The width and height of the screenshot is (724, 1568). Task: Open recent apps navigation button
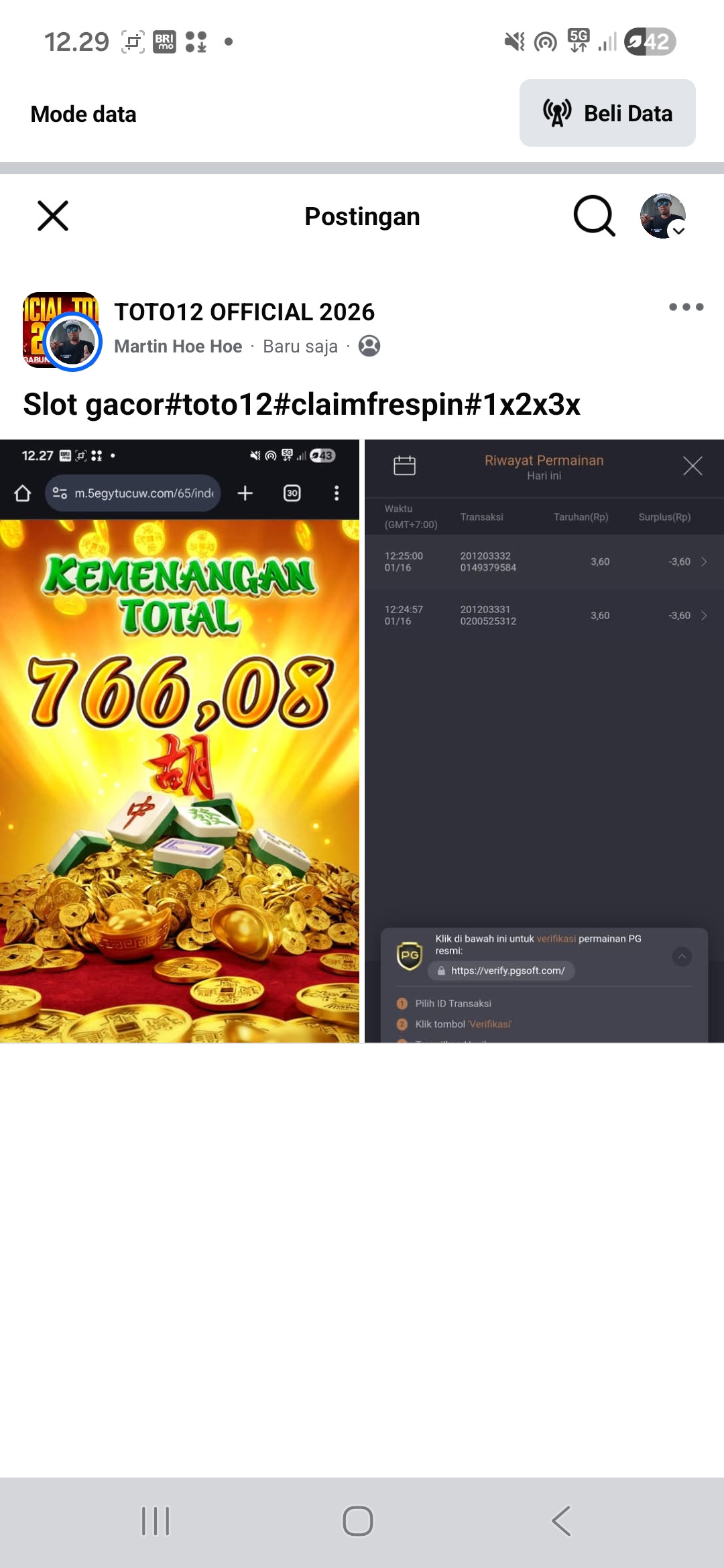tap(156, 1521)
